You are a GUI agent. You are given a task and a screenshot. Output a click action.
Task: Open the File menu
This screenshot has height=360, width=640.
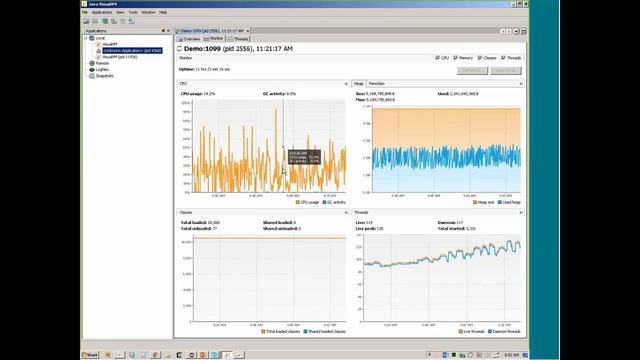point(85,13)
